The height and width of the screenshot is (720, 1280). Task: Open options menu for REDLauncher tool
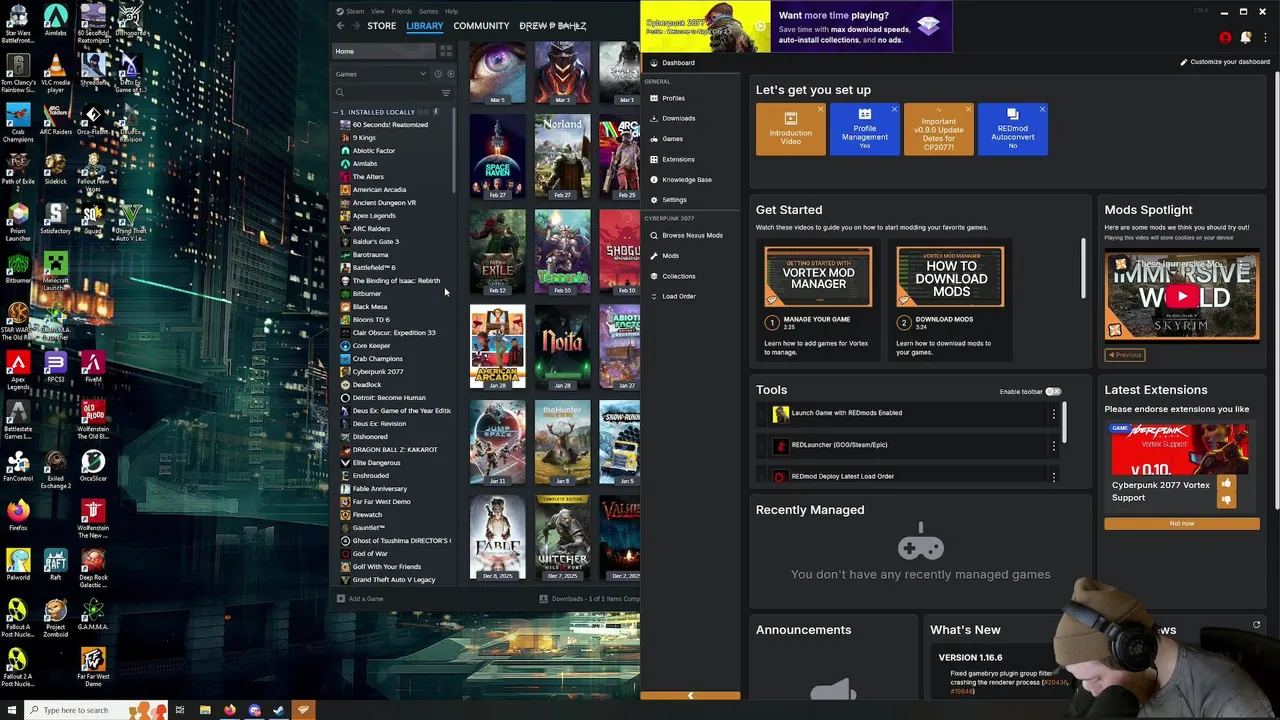click(1053, 445)
